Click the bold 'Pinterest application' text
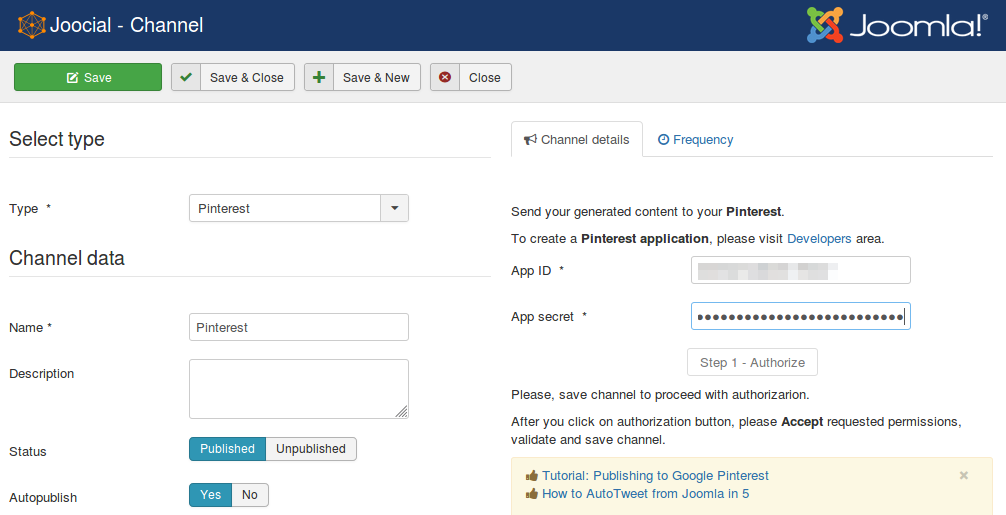Screen dimensions: 1006x515 click(x=645, y=239)
